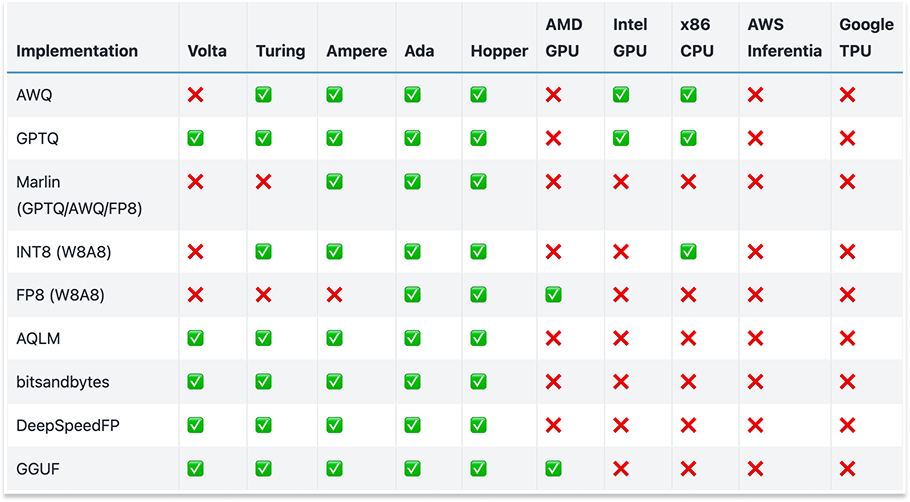This screenshot has width=910, height=502.
Task: Click the red cross for Marlin on Turing
Action: [x=263, y=182]
